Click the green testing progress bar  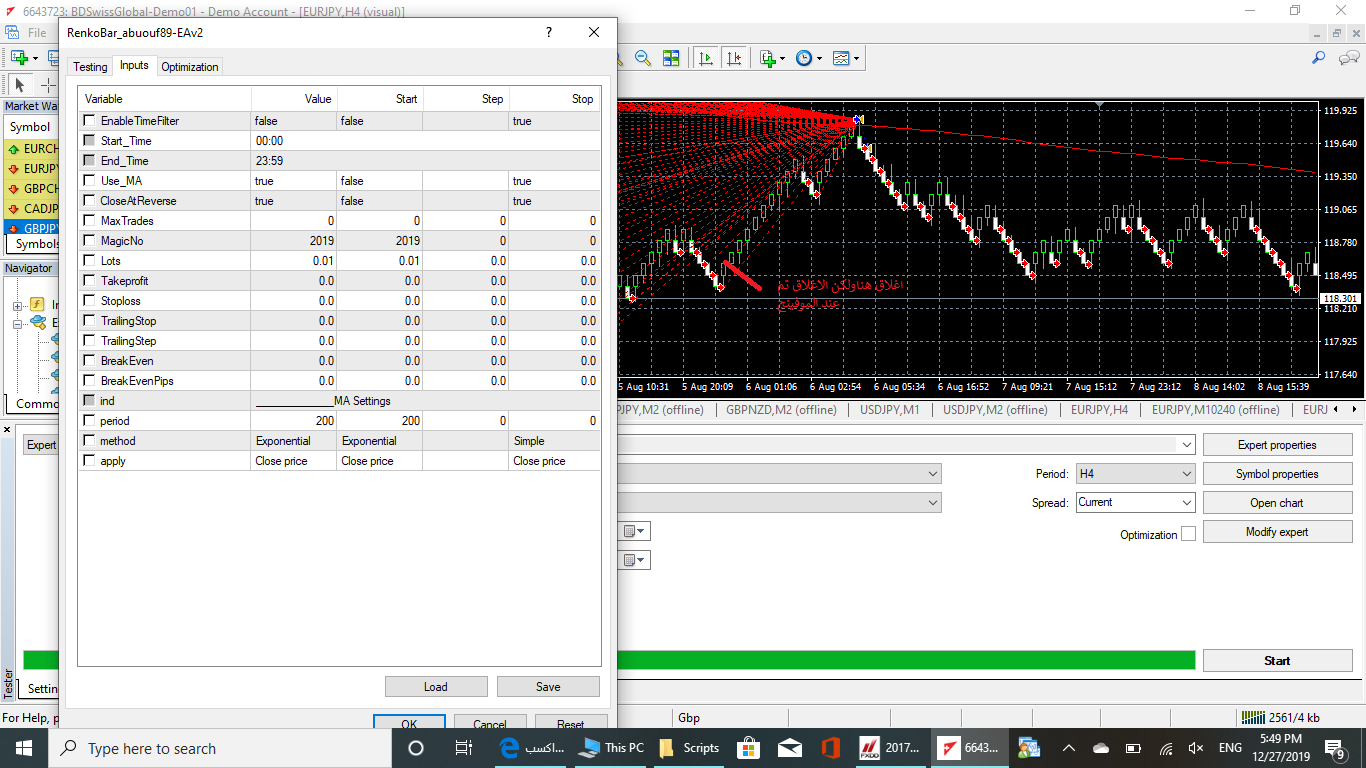[906, 660]
